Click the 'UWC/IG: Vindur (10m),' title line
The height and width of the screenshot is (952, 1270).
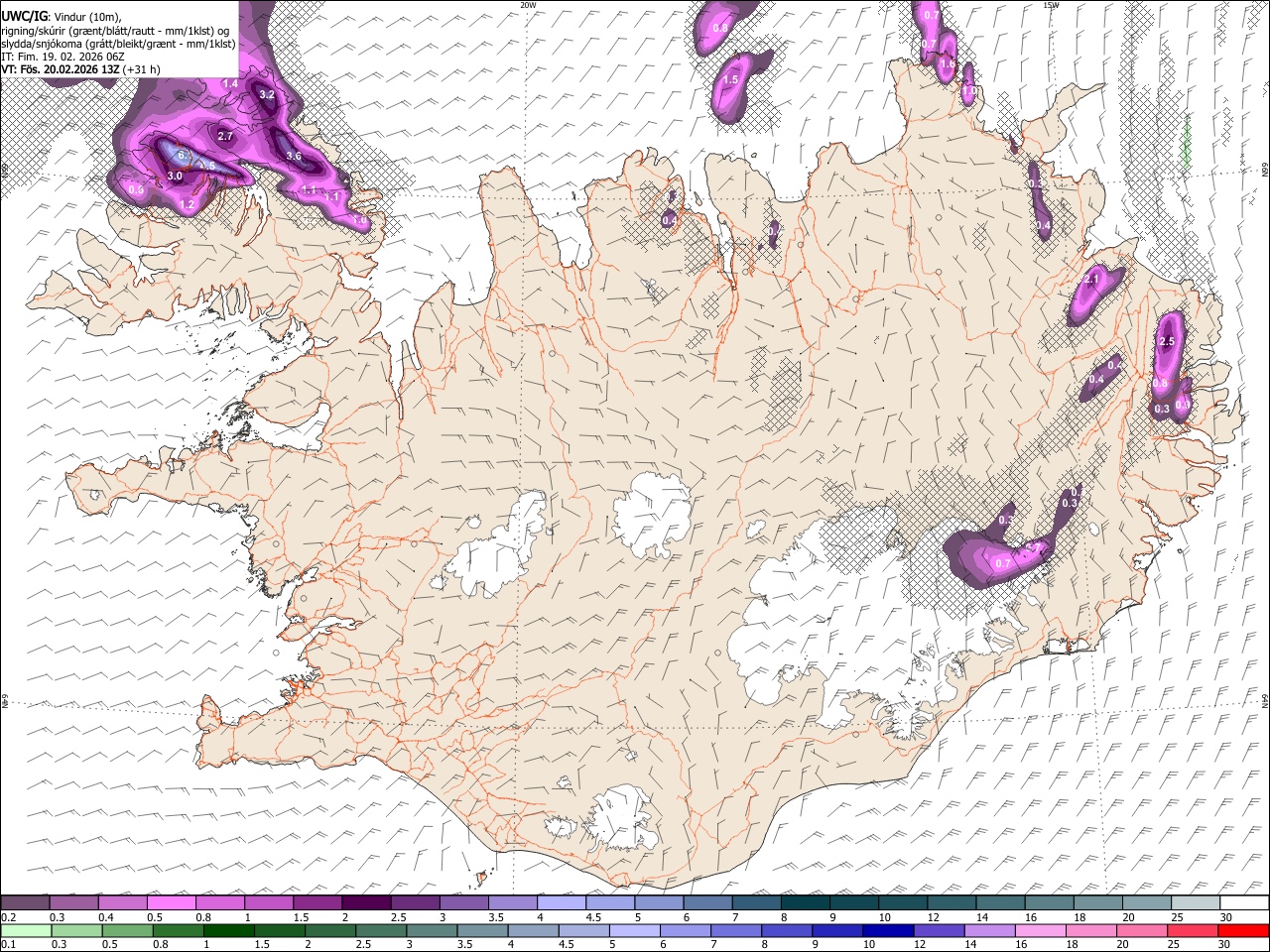(61, 15)
